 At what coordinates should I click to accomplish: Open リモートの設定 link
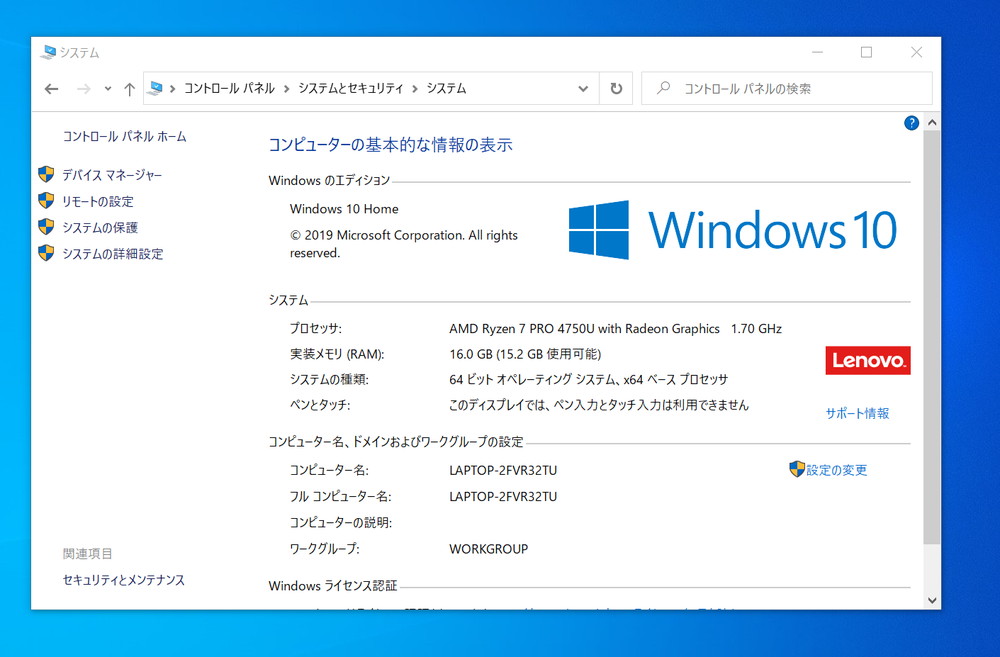click(x=98, y=202)
